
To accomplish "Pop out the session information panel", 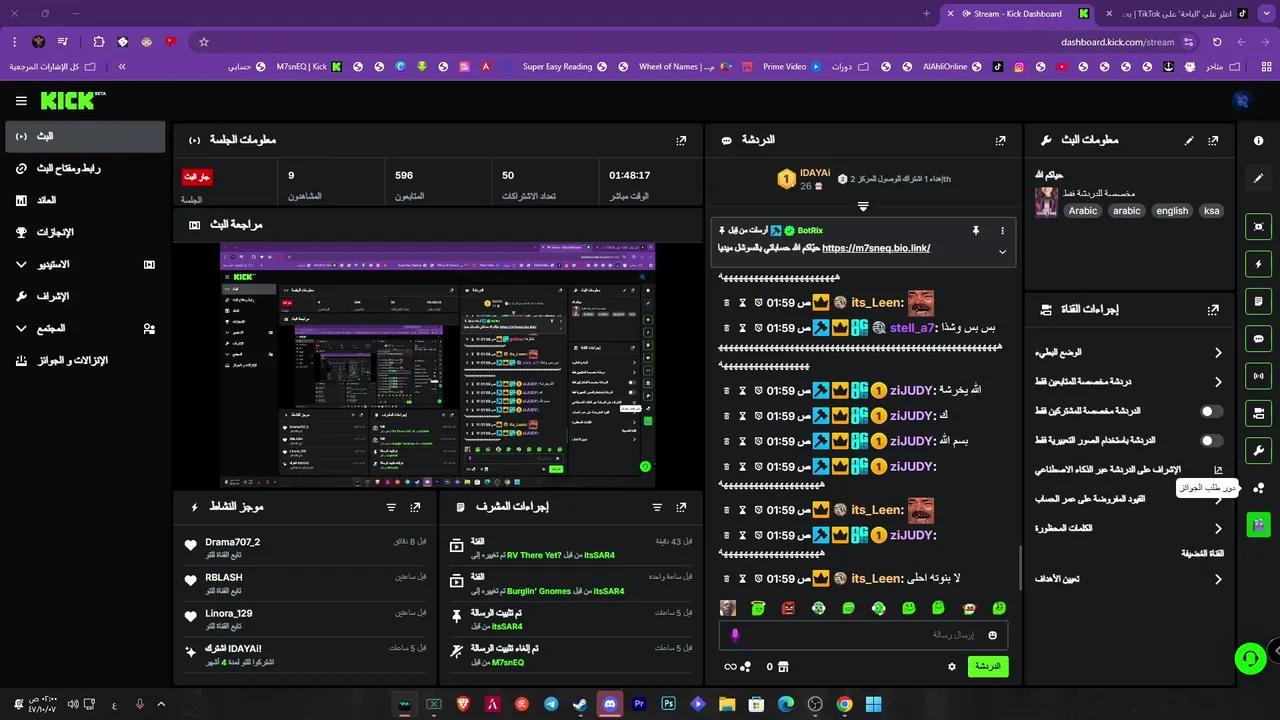I will (x=681, y=141).
